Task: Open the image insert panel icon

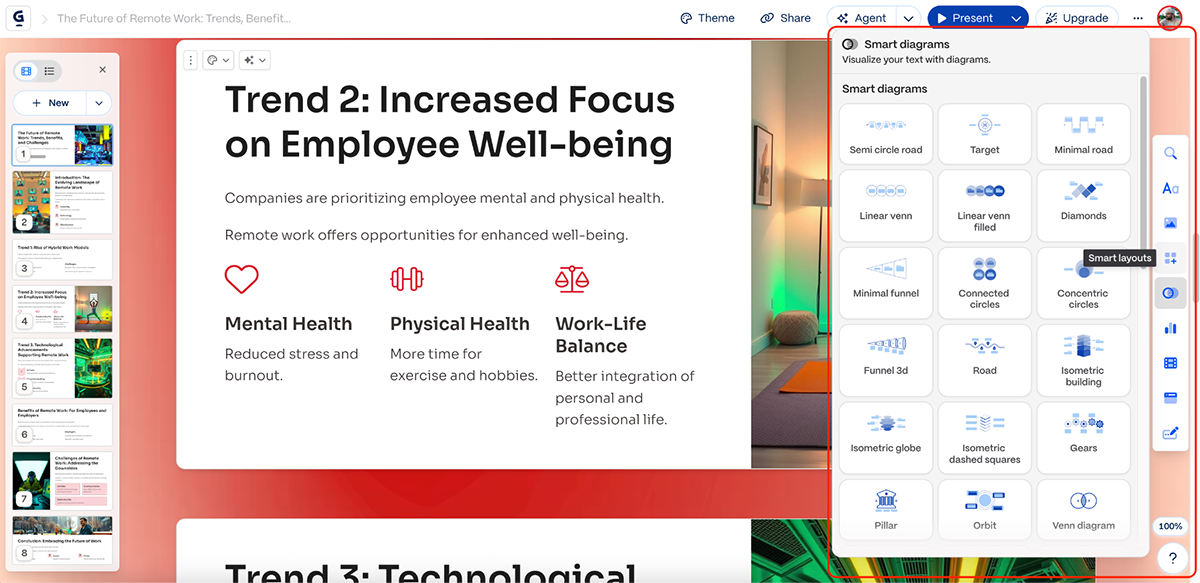Action: pos(1170,223)
